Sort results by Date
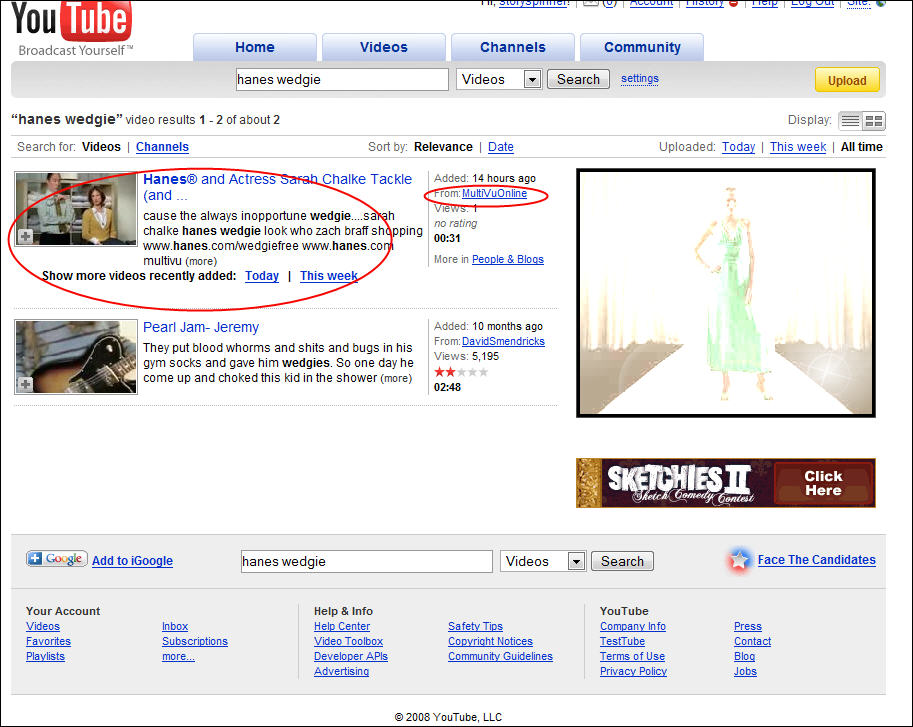Screen dimensions: 913x727 [x=501, y=147]
